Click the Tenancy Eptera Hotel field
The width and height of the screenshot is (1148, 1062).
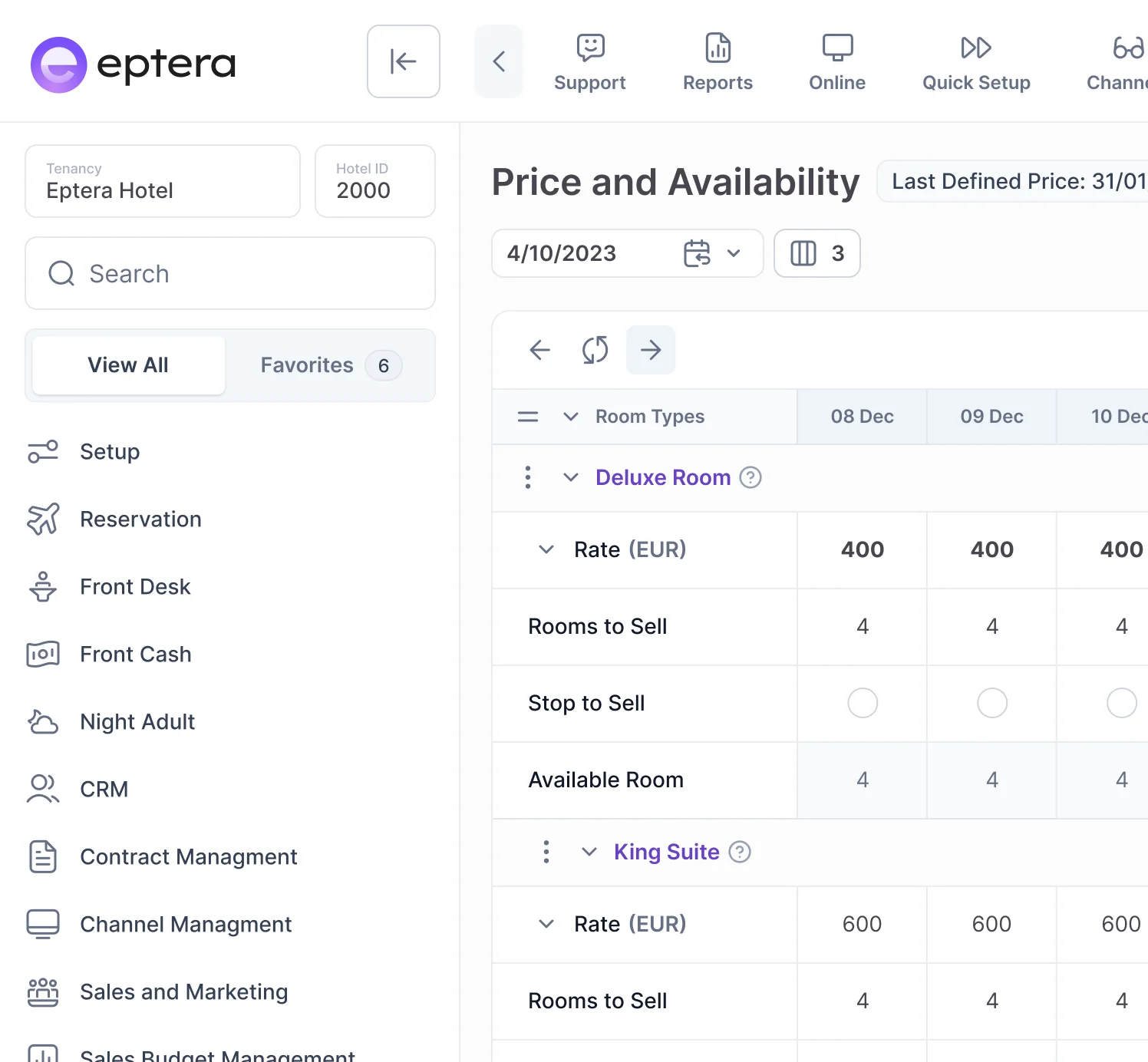coord(163,181)
